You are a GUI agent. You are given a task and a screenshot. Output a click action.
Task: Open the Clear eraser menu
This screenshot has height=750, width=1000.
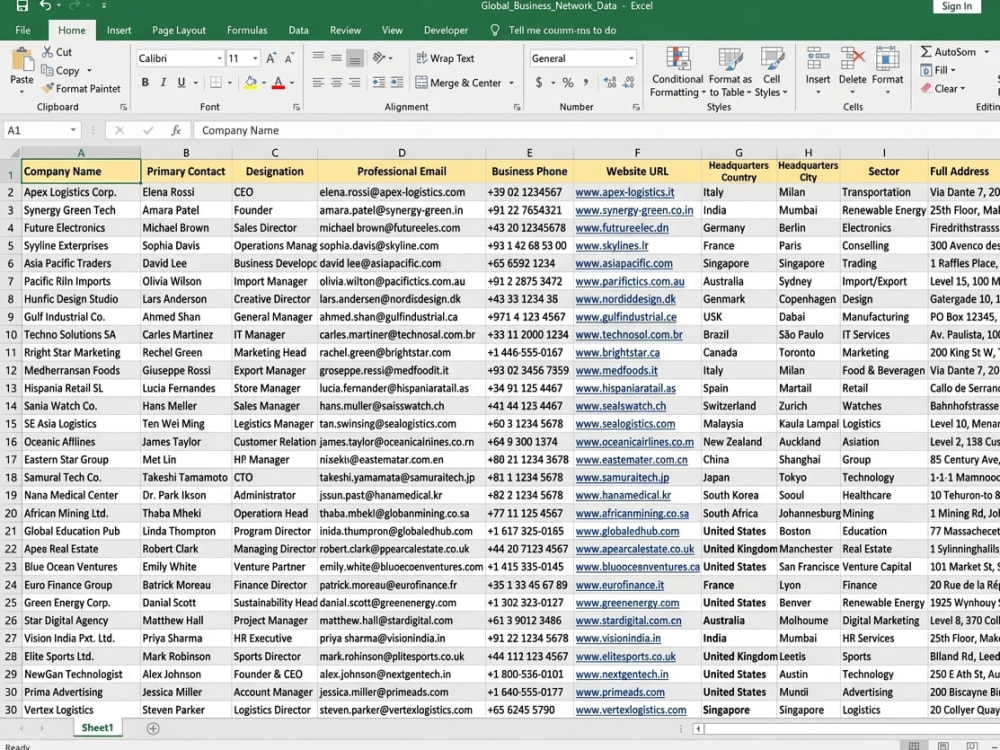(943, 89)
